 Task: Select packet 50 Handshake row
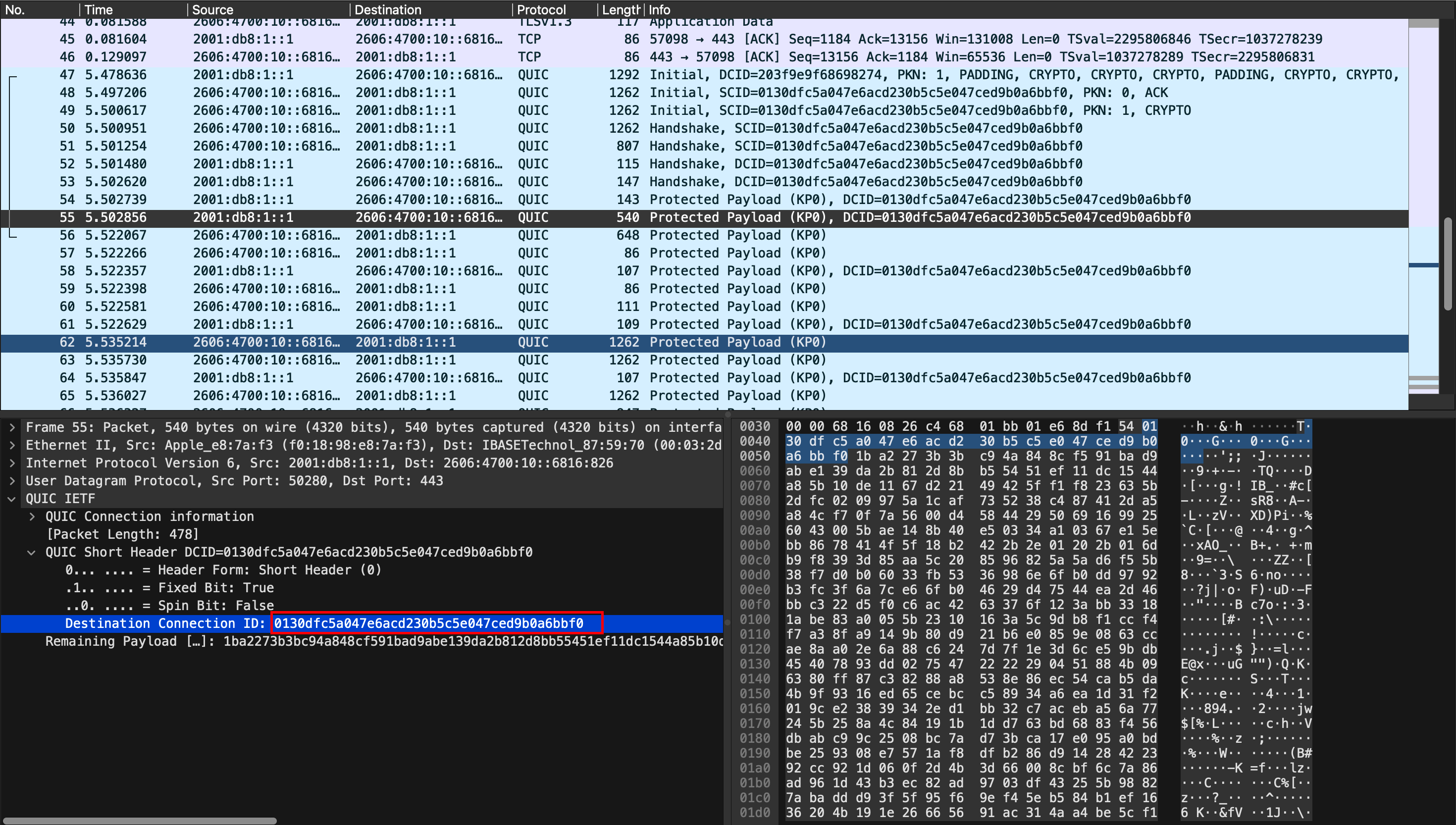tap(704, 128)
